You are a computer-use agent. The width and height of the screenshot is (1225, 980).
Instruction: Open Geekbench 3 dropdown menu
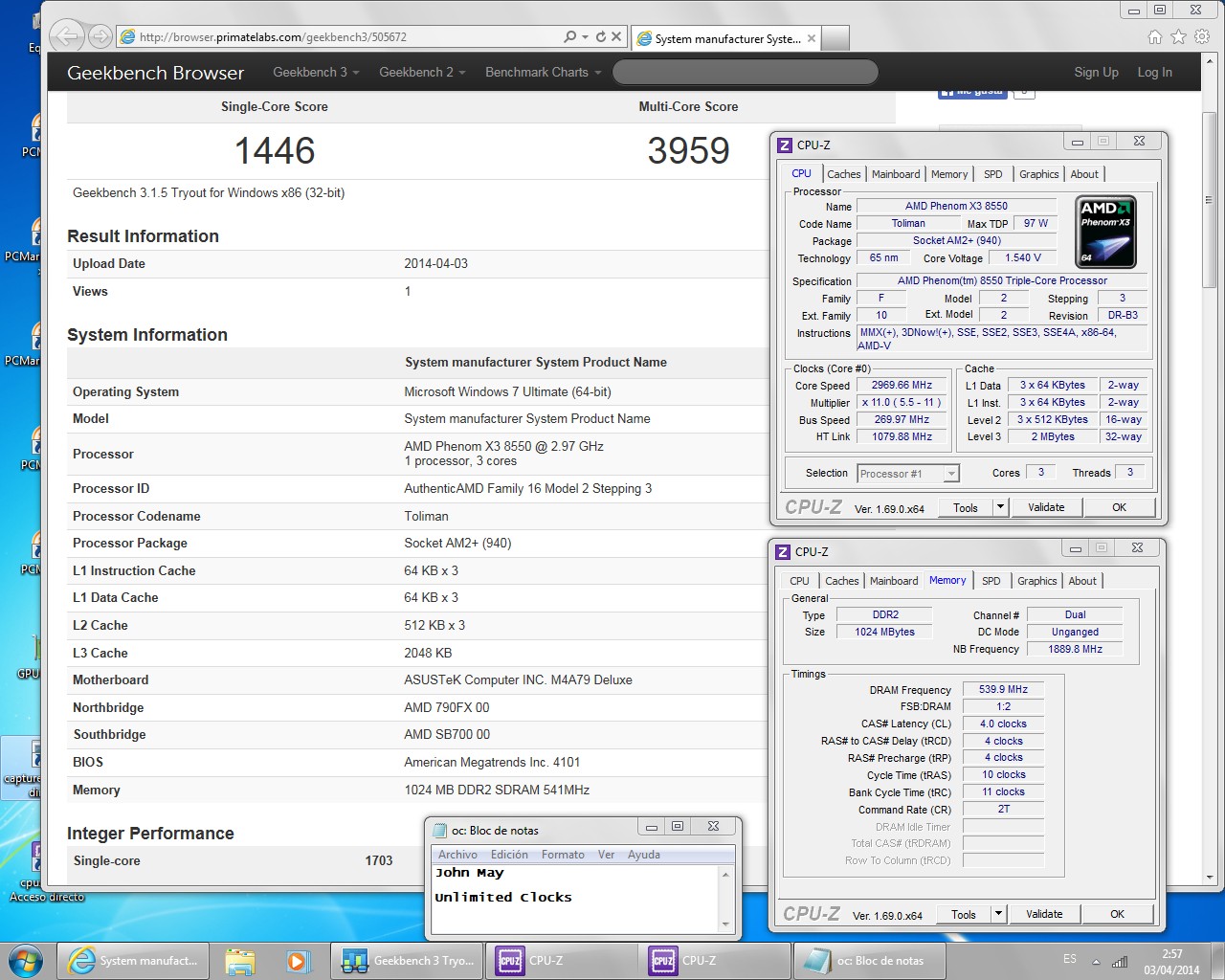[316, 72]
